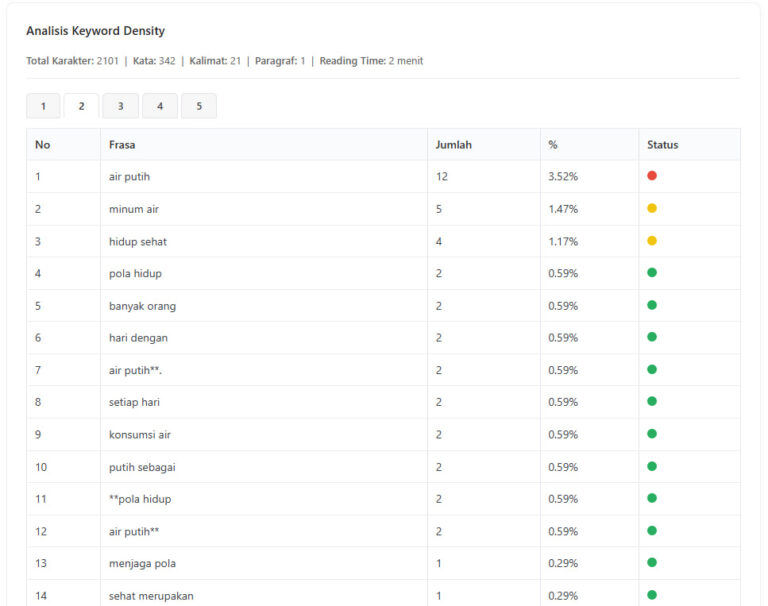Click the 'hari dengan' phrase cell
This screenshot has width=768, height=606.
point(138,338)
